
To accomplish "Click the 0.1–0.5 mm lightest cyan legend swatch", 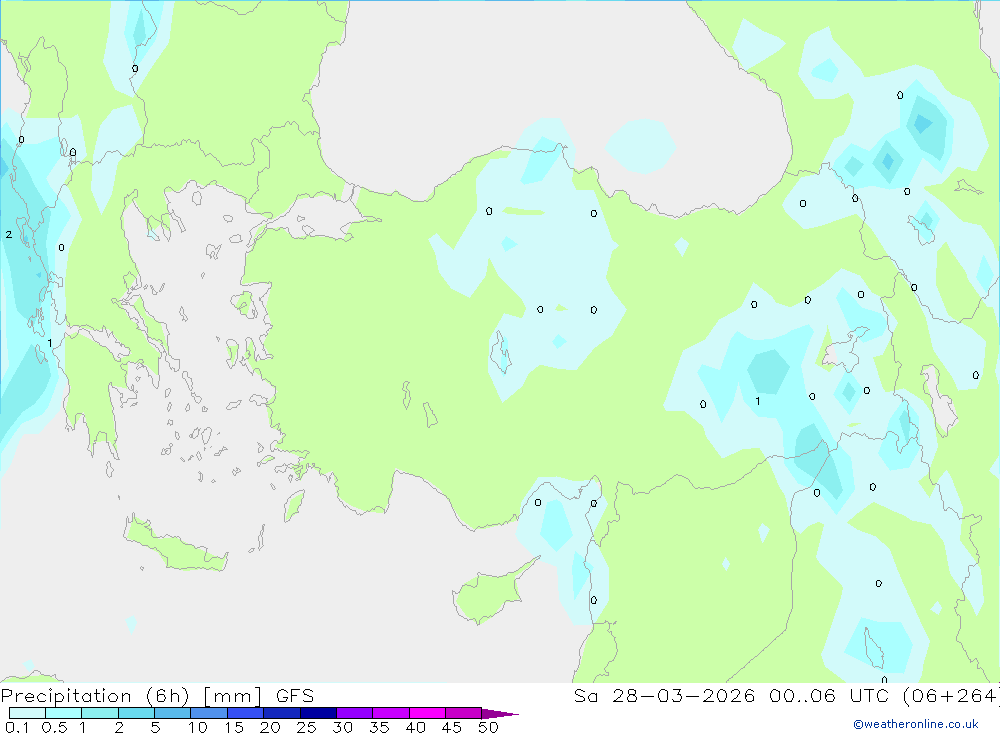I will point(27,713).
